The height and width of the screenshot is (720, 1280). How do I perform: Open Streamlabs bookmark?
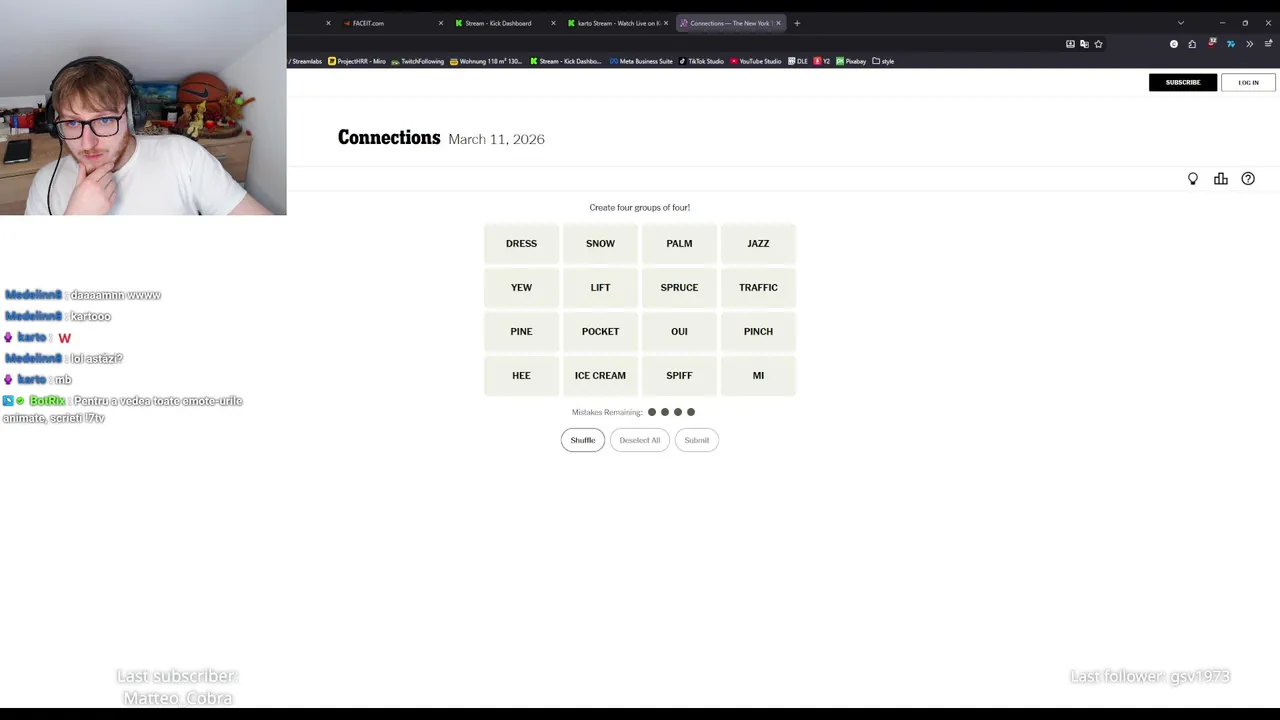pos(305,61)
